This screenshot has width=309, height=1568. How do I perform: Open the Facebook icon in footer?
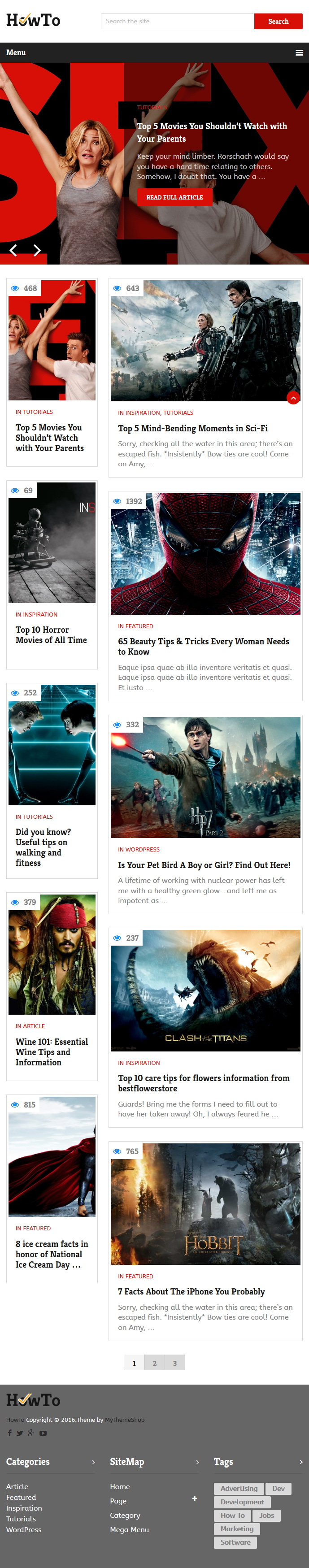[x=9, y=1433]
